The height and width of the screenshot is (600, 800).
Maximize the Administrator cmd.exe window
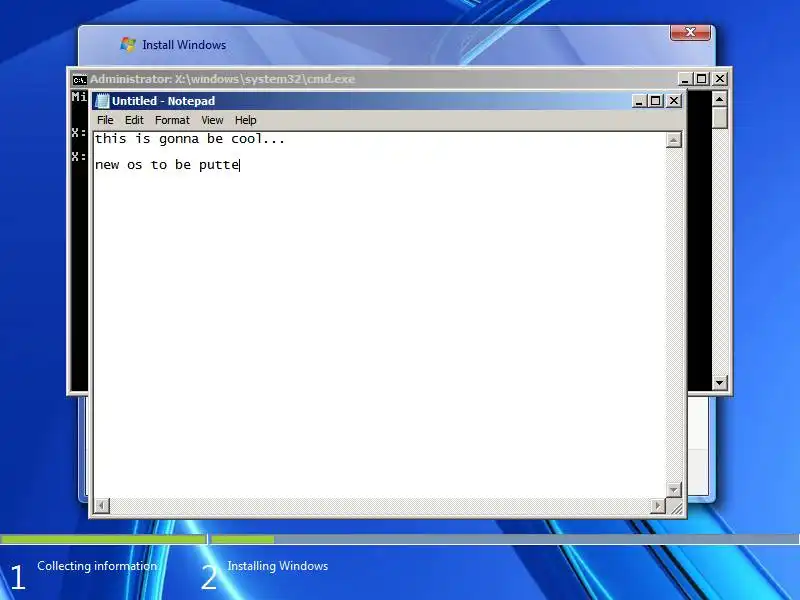click(x=702, y=79)
